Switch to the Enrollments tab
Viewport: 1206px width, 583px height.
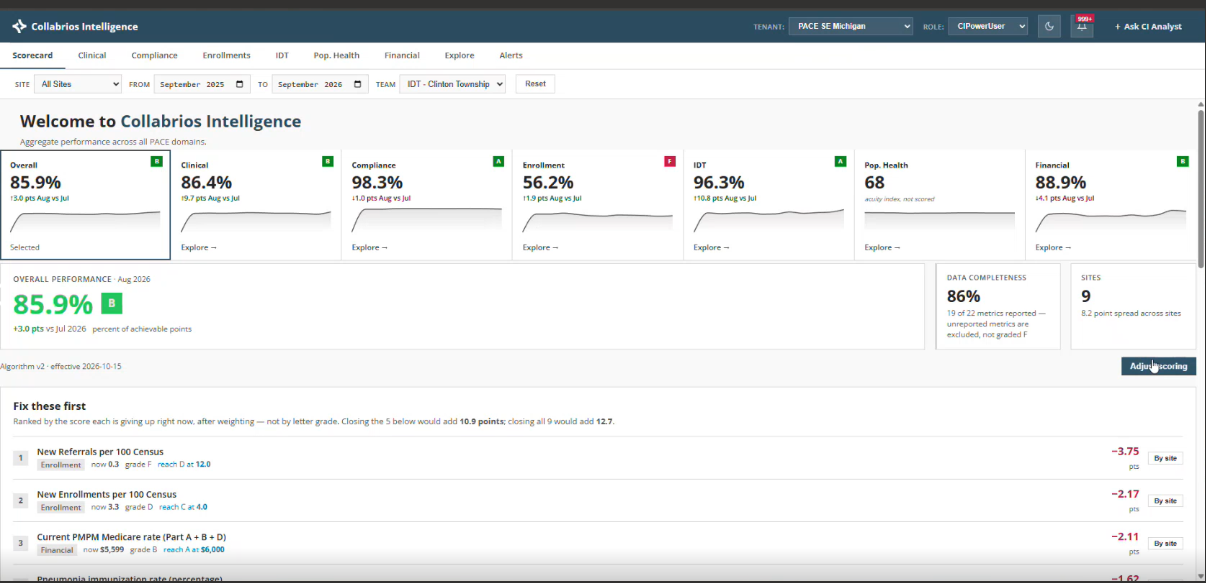[x=226, y=55]
